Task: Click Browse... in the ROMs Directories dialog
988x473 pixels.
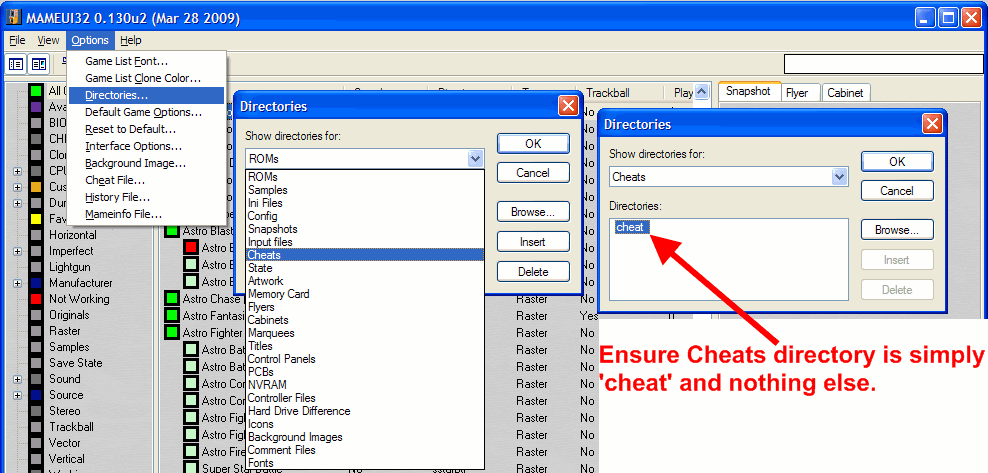Action: (533, 212)
